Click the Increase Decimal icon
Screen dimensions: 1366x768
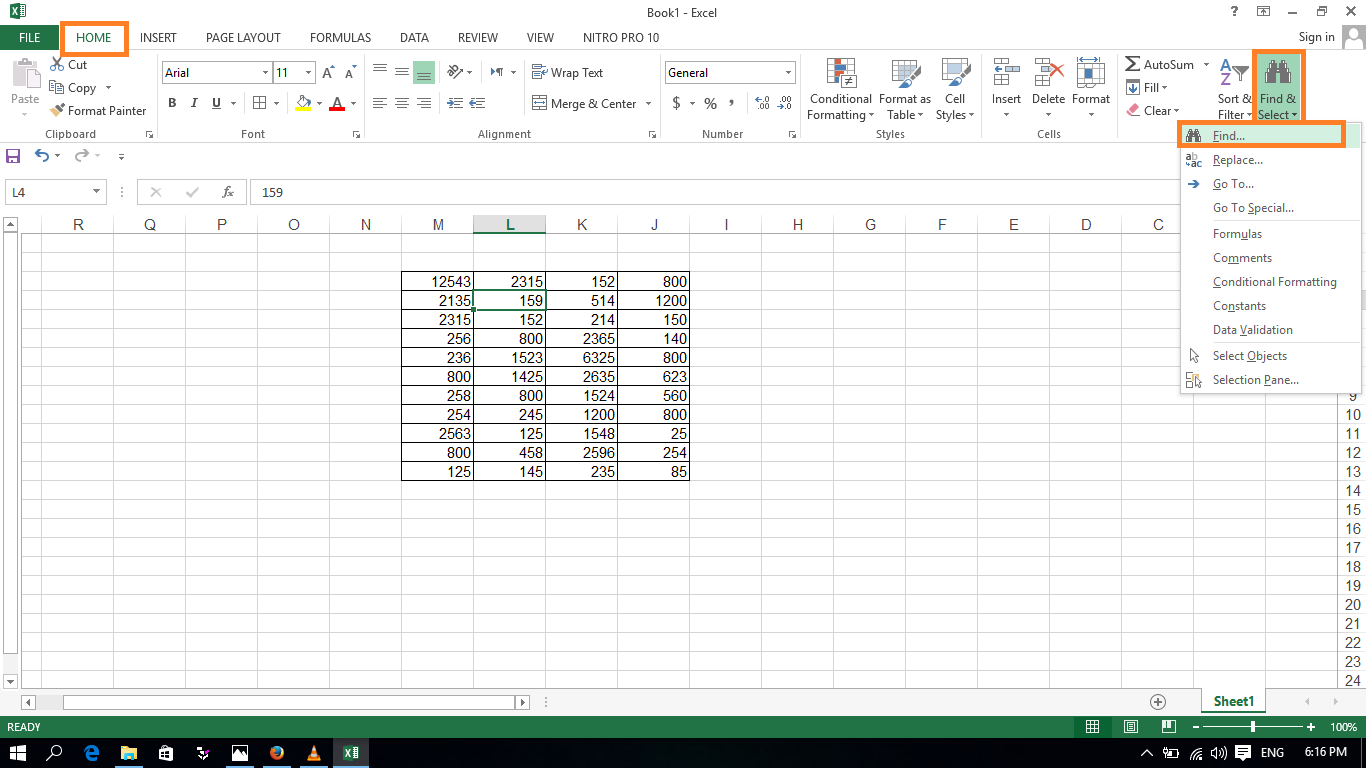pyautogui.click(x=762, y=104)
